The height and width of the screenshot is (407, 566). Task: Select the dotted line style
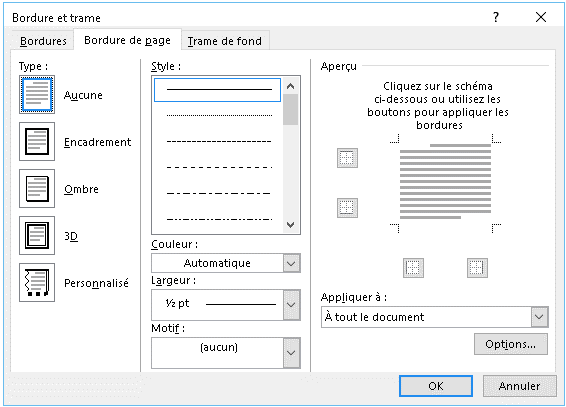(219, 115)
